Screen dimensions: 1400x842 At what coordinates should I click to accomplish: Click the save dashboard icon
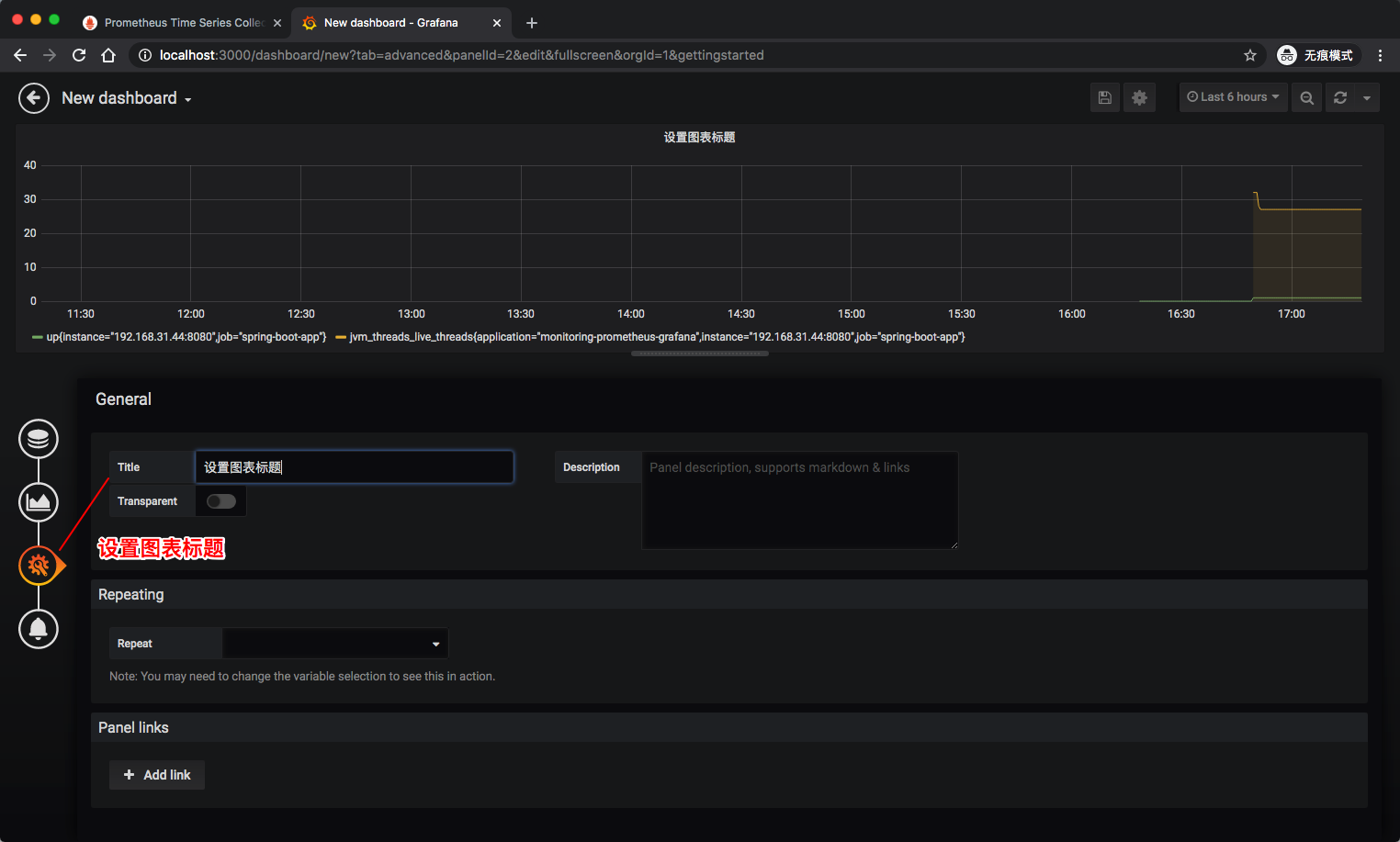1105,97
